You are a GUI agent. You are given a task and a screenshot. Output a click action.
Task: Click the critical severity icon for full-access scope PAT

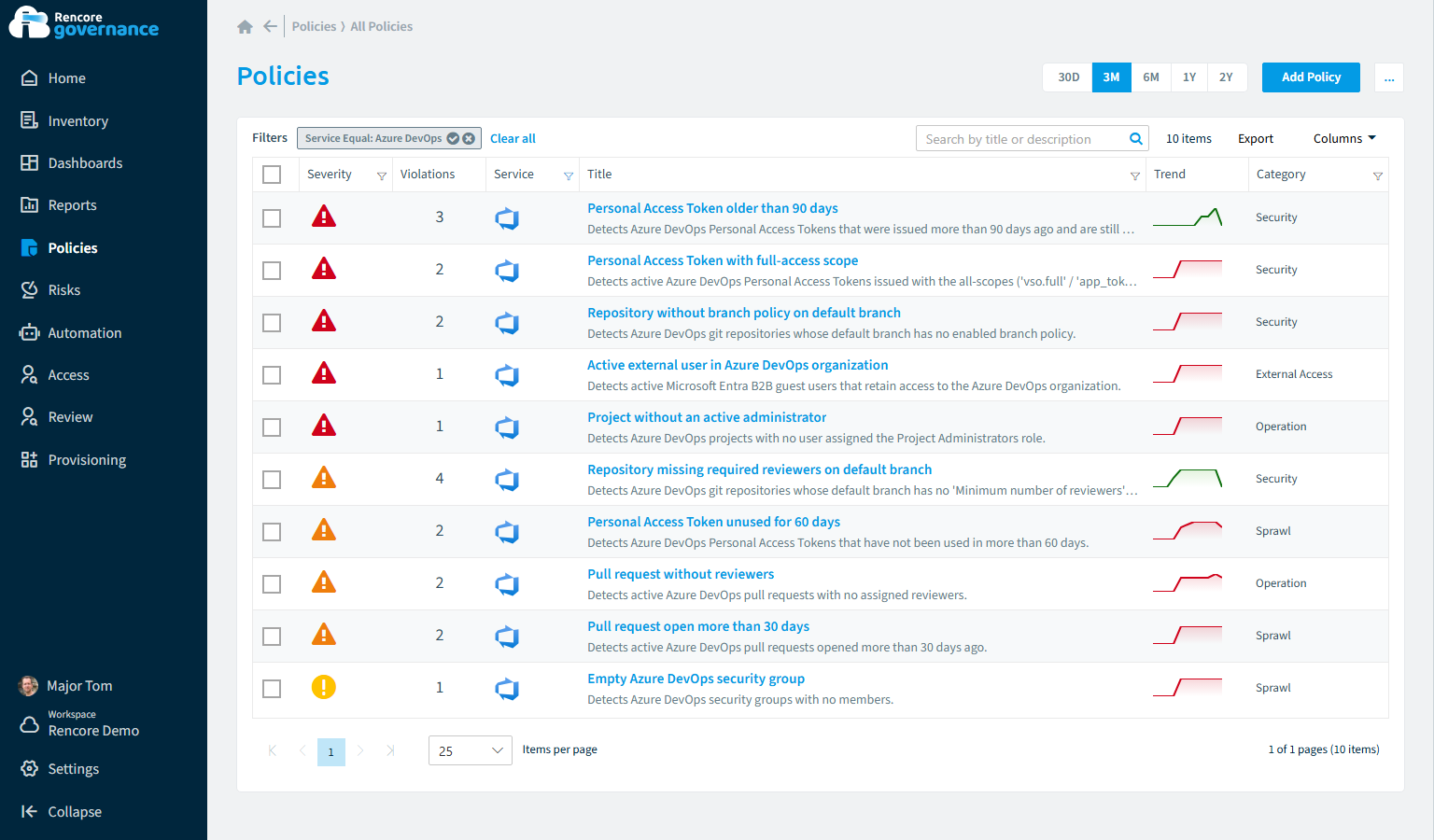323,269
